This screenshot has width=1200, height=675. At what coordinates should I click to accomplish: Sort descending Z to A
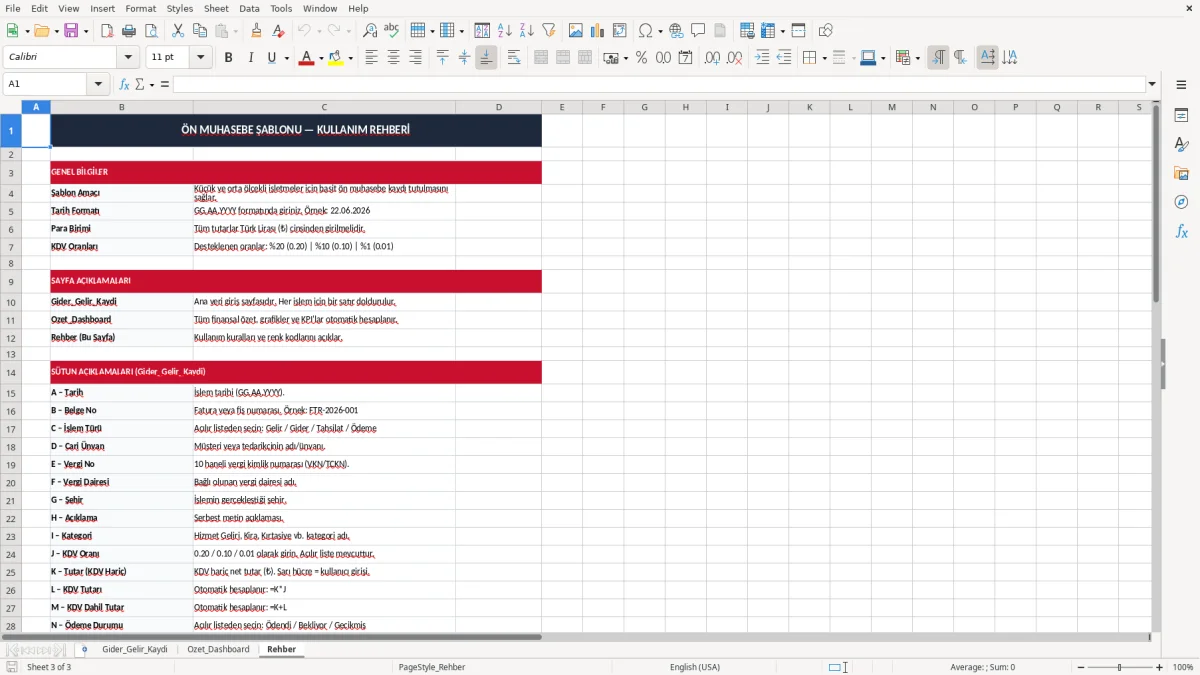pos(527,31)
